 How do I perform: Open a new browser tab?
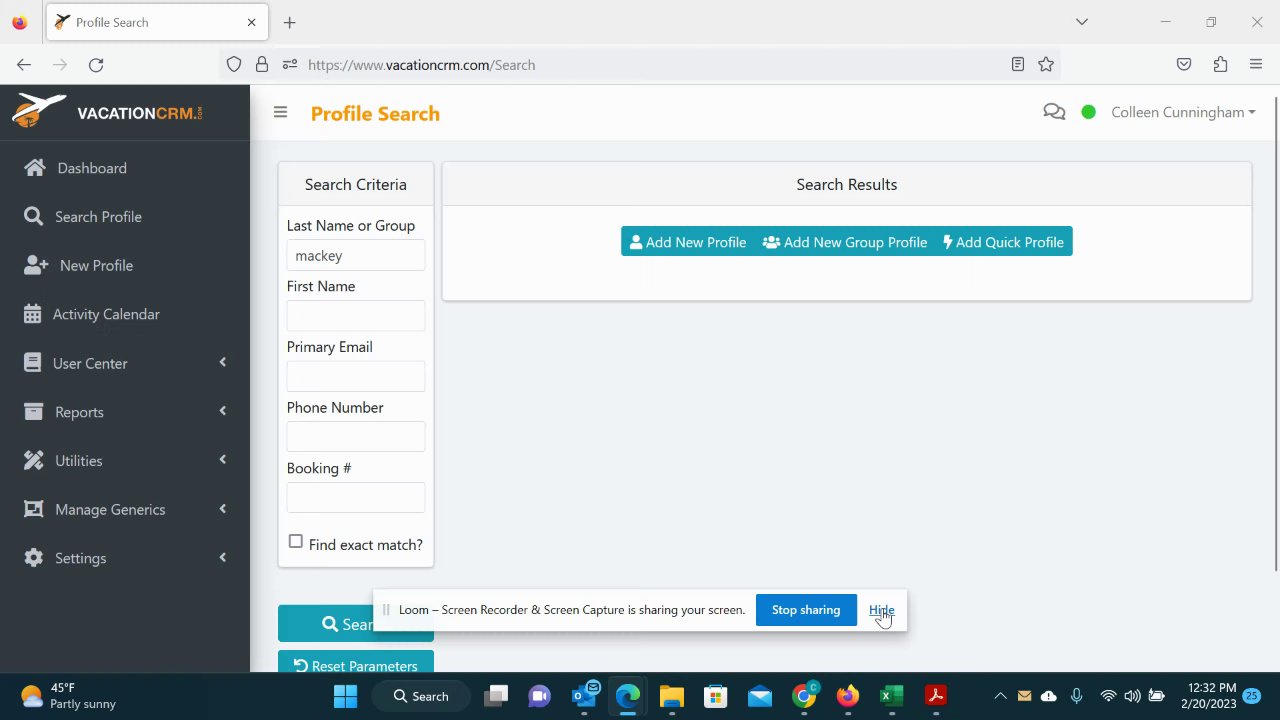pyautogui.click(x=289, y=22)
